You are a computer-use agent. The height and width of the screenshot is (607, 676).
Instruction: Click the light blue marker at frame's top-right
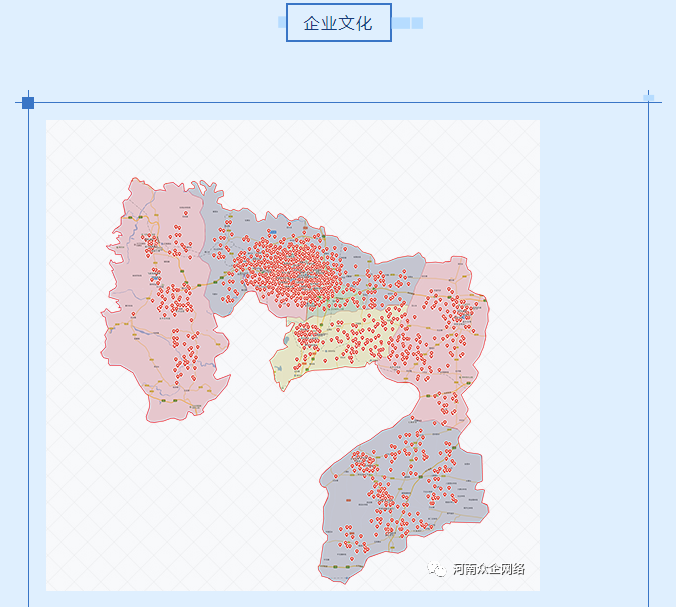click(x=649, y=97)
